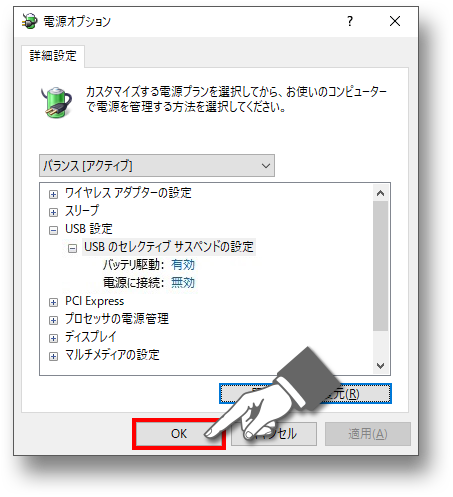This screenshot has width=453, height=497.
Task: Click the green battery plug icon
Action: (56, 102)
